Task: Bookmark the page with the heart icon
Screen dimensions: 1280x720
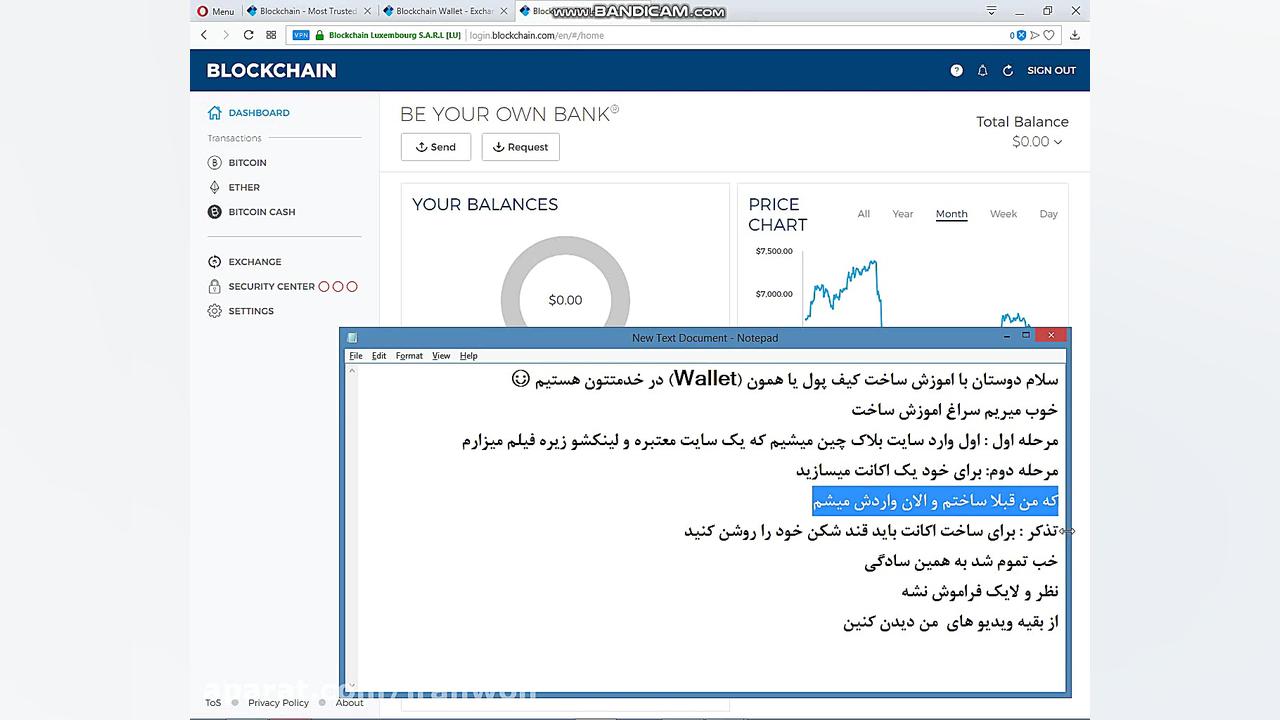Action: click(x=1049, y=35)
